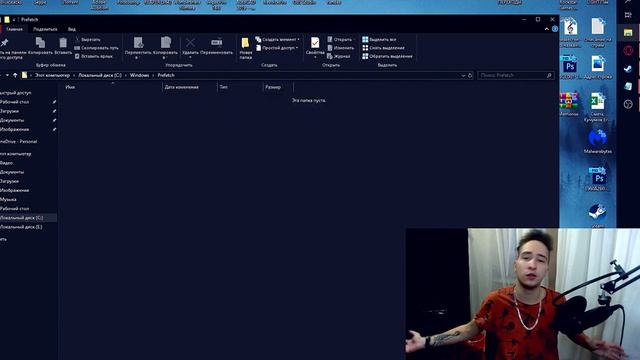The image size is (640, 360).
Task: Open the Копировать в menu
Action: point(165,48)
